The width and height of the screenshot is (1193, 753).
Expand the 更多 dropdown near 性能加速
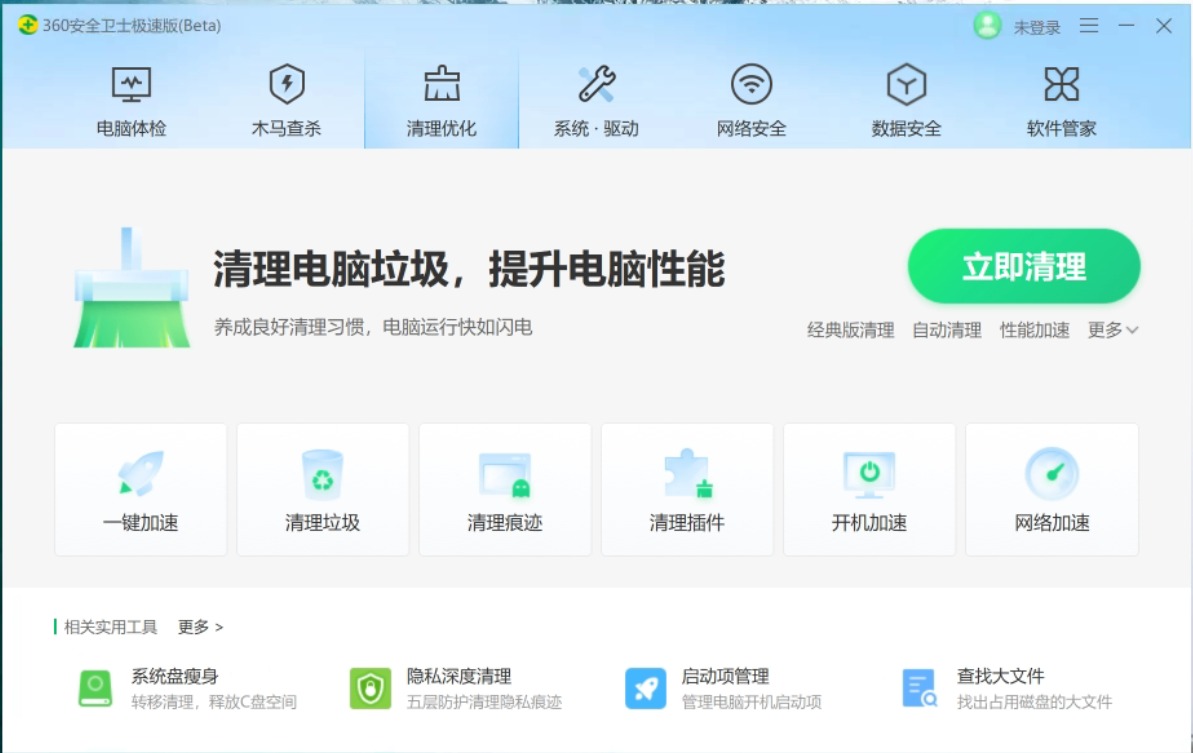click(x=1113, y=329)
